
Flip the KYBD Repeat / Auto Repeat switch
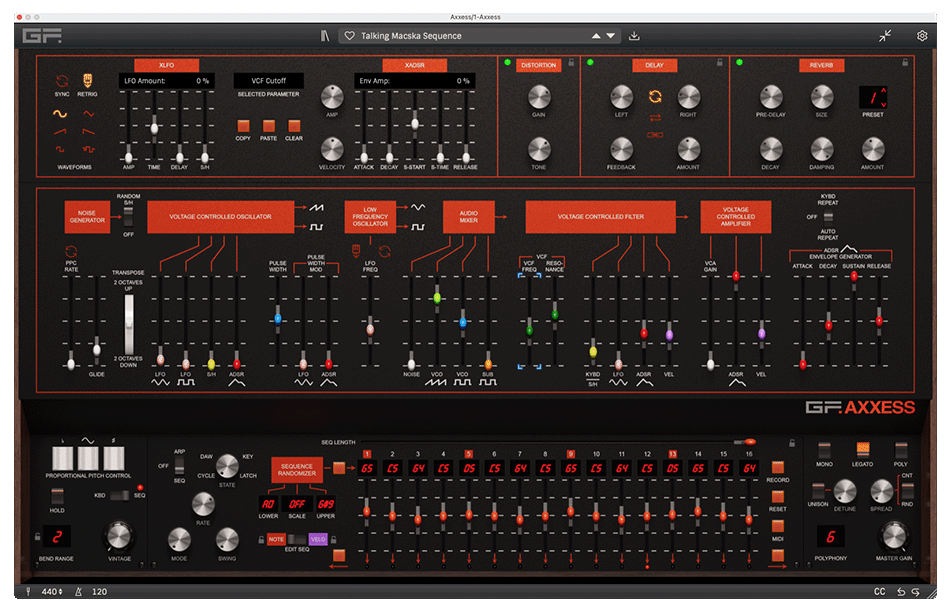click(x=828, y=217)
